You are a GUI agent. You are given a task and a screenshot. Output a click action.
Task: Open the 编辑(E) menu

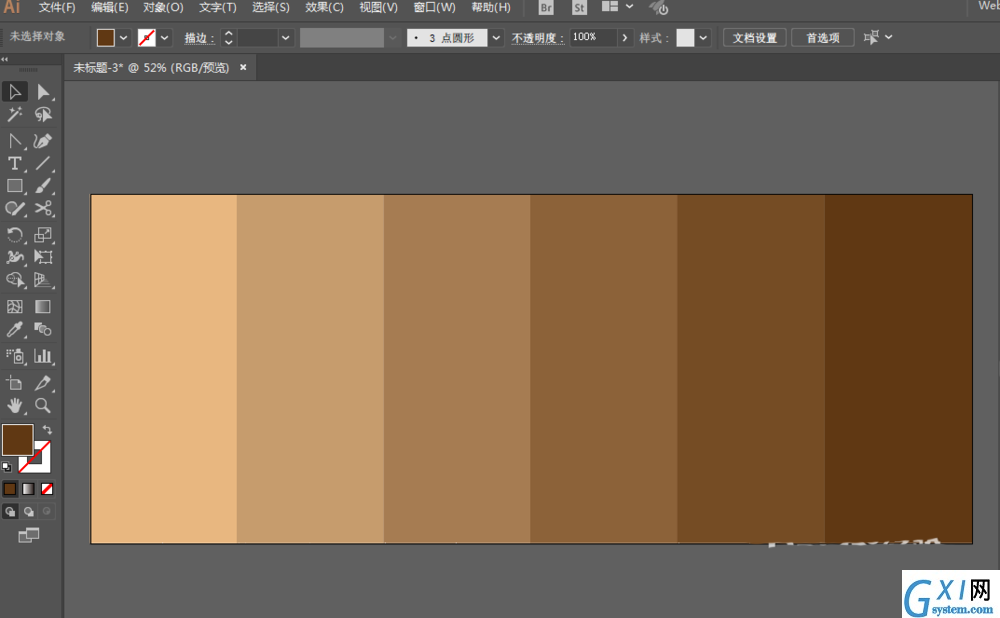click(x=110, y=8)
